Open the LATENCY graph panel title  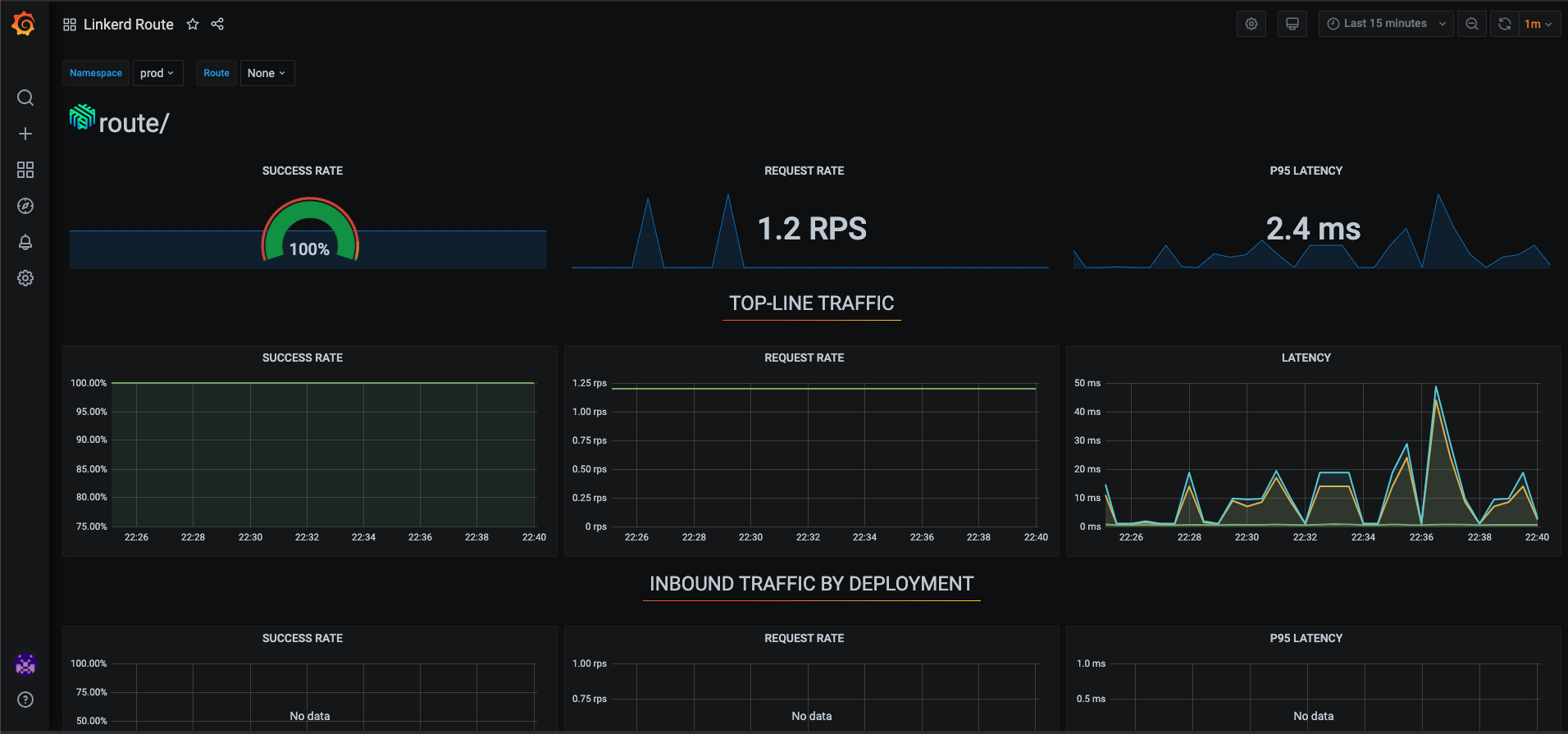pos(1306,358)
